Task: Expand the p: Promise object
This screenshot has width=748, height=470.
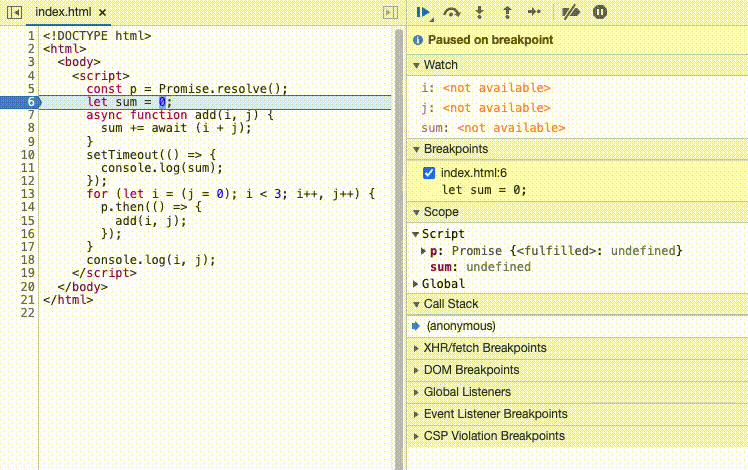Action: pos(423,251)
